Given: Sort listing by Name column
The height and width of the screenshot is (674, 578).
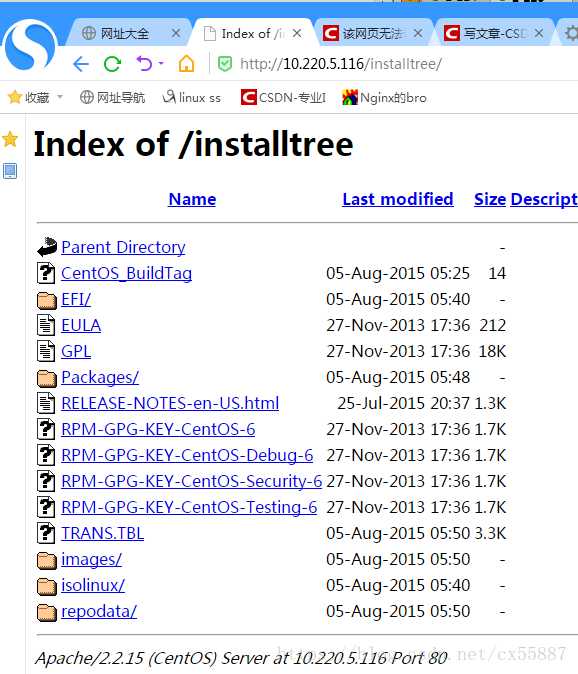Looking at the screenshot, I should click(x=192, y=199).
